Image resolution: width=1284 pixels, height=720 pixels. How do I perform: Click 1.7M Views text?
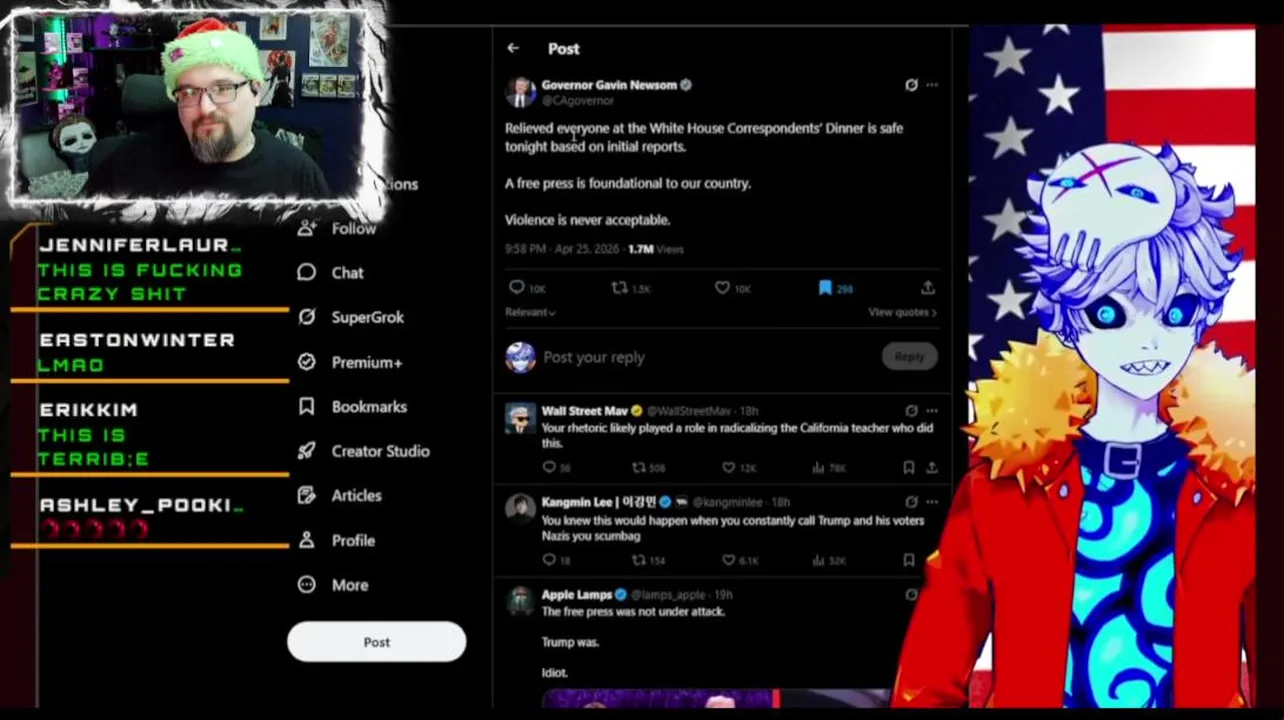(x=656, y=249)
